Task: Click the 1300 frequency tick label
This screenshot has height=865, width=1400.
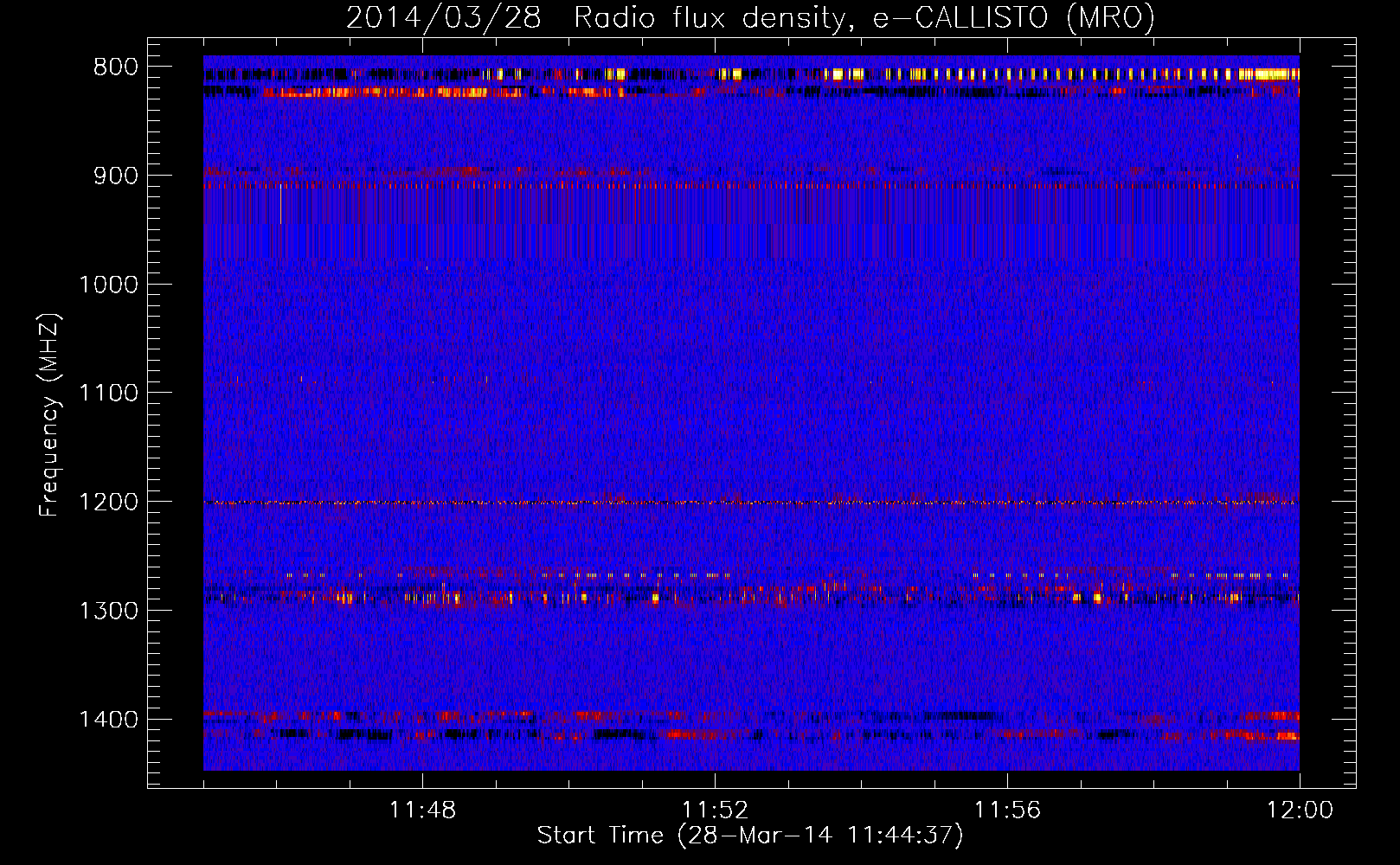Action: coord(108,611)
